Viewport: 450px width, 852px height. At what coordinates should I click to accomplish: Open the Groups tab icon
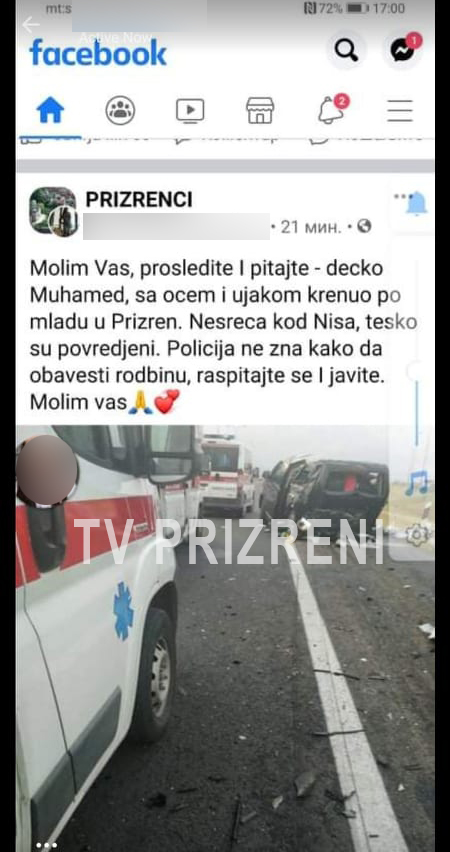tap(120, 110)
